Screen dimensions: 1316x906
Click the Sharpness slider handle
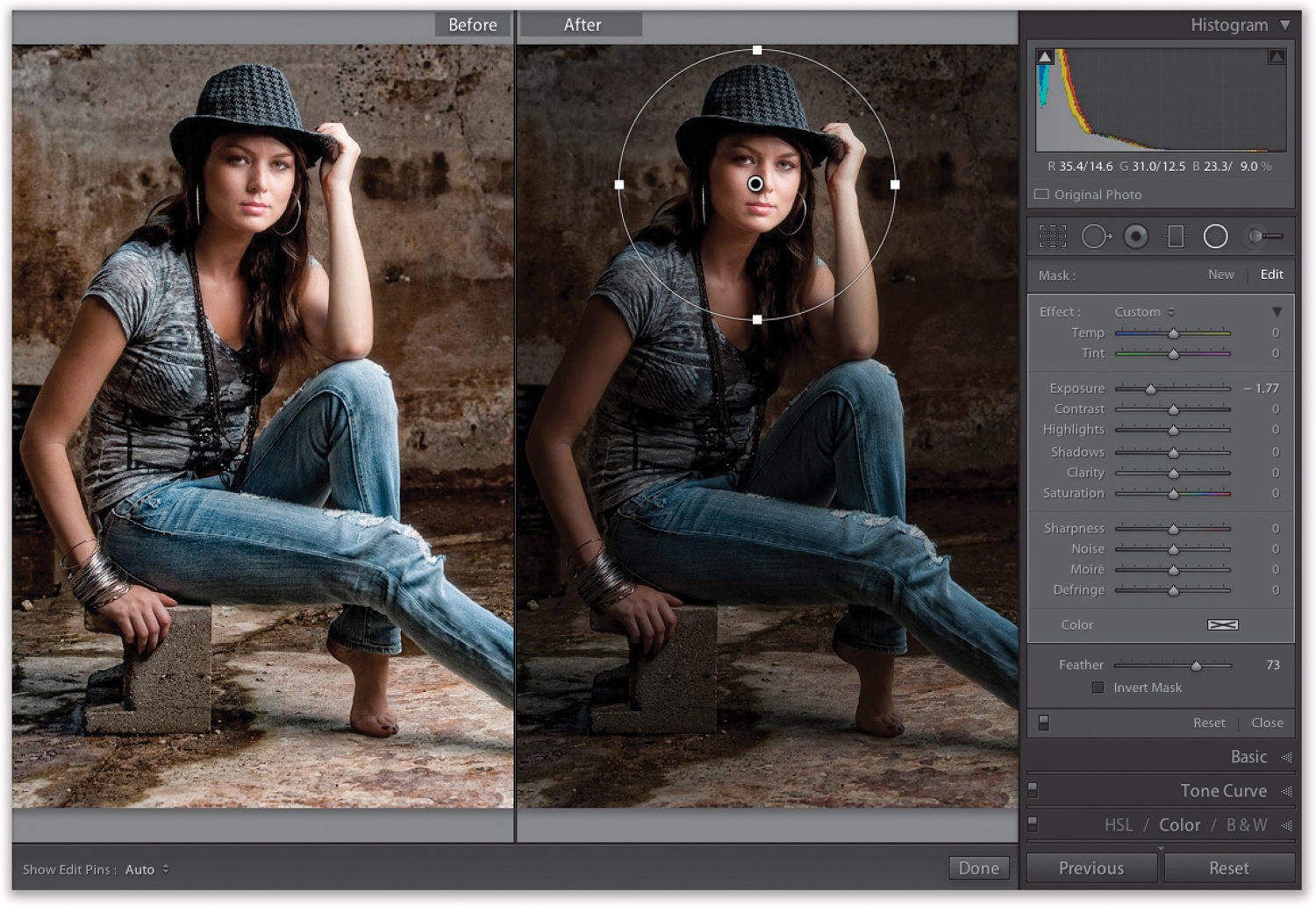[x=1173, y=529]
